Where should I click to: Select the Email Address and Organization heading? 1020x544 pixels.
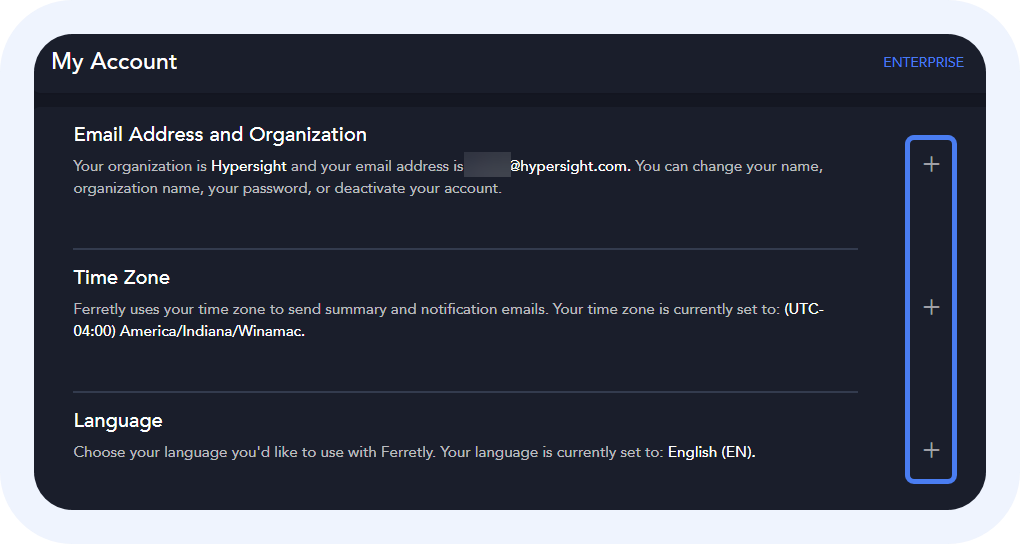click(220, 134)
